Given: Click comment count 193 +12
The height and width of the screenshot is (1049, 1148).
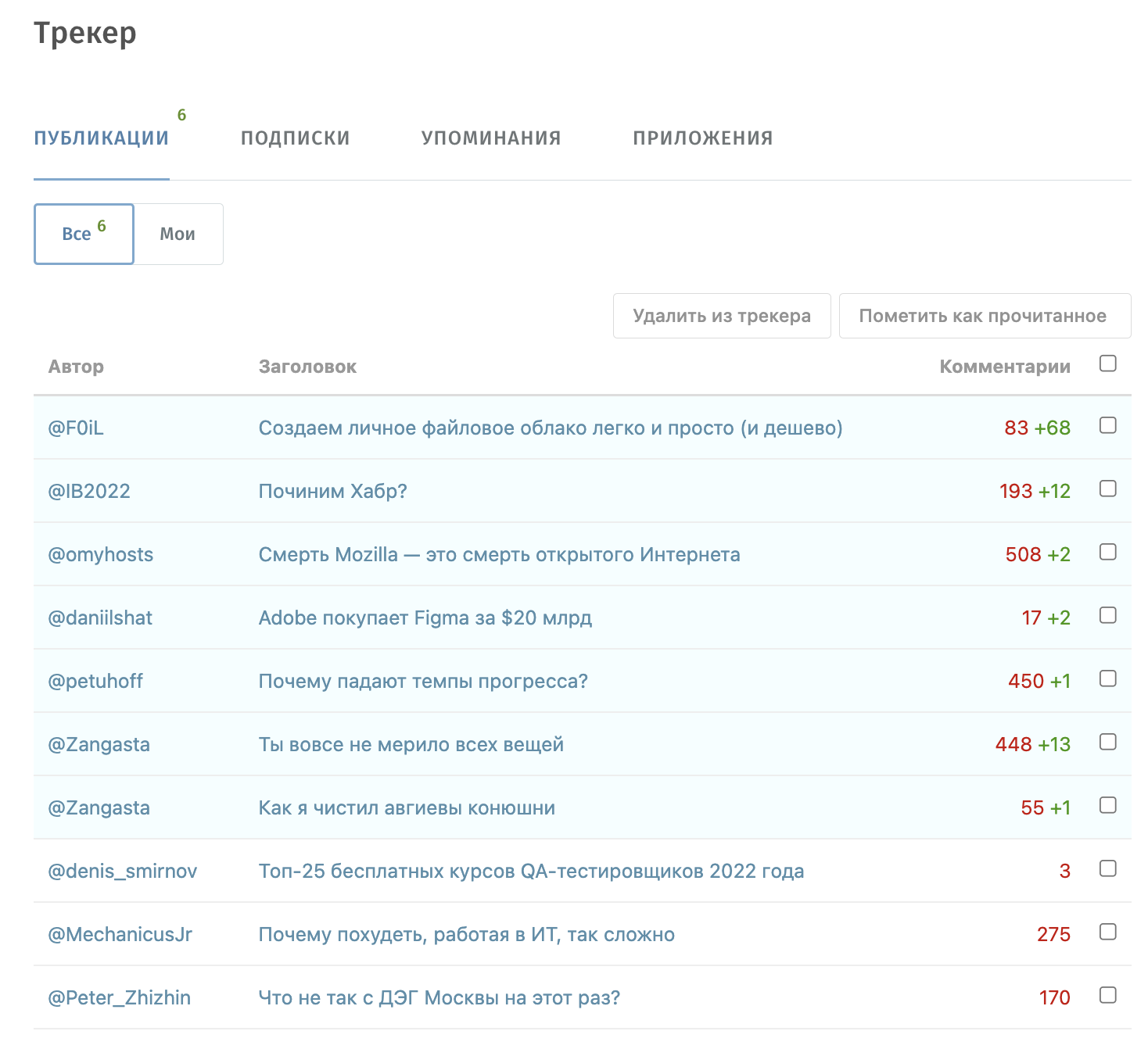Looking at the screenshot, I should point(1035,491).
